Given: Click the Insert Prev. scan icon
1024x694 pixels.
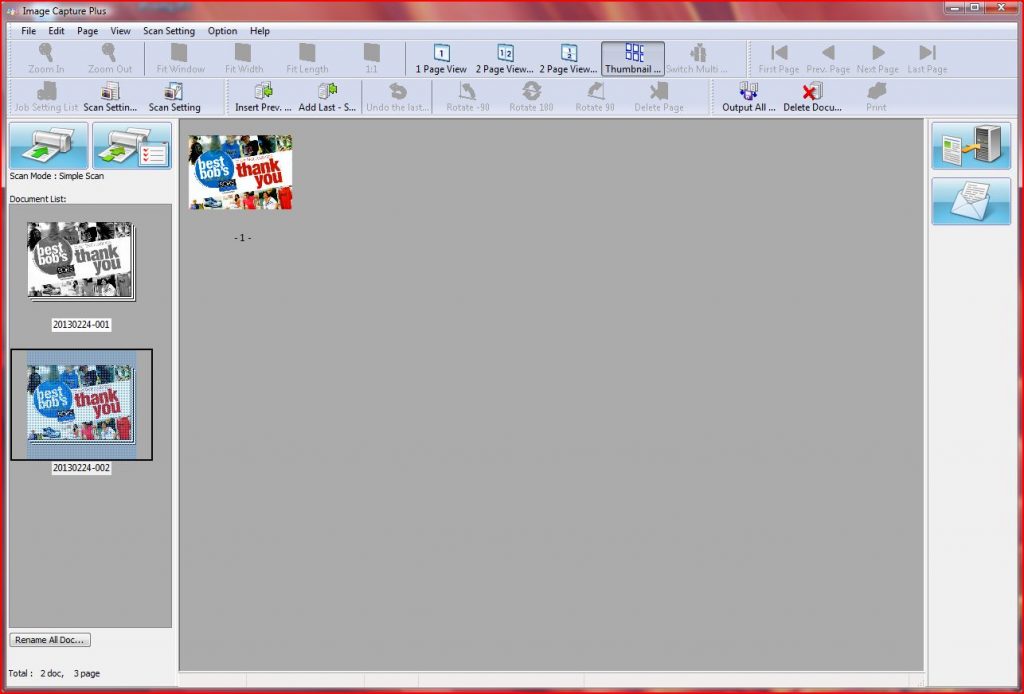Looking at the screenshot, I should pyautogui.click(x=263, y=92).
